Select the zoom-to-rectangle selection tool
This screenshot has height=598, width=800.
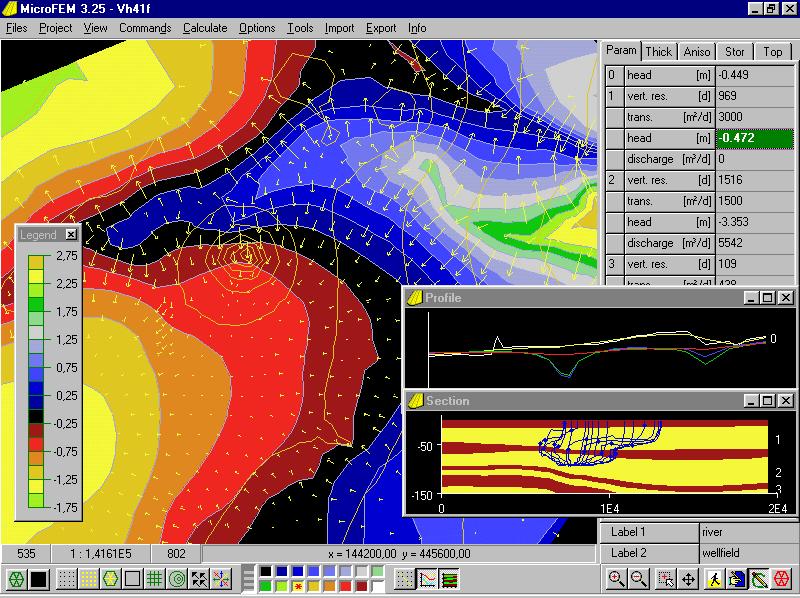click(x=666, y=579)
